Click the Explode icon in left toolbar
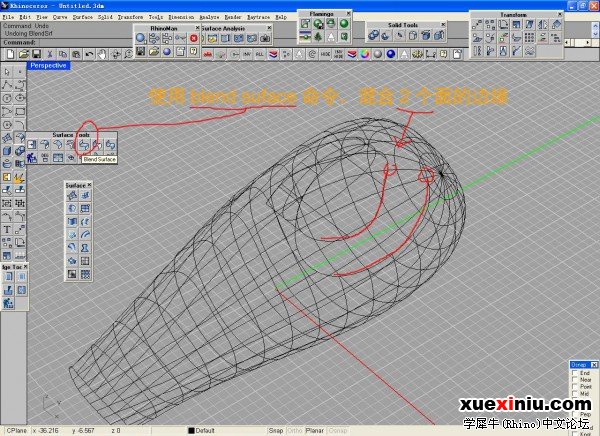This screenshot has height=436, width=600. click(19, 177)
